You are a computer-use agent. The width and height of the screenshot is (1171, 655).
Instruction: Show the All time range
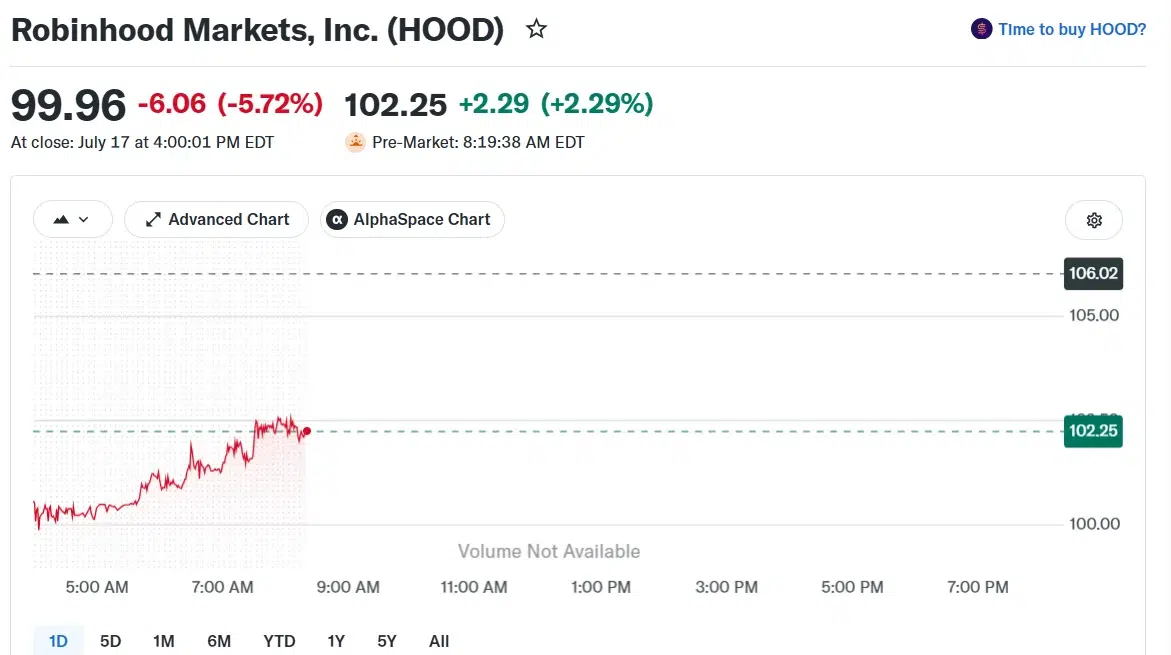click(439, 641)
